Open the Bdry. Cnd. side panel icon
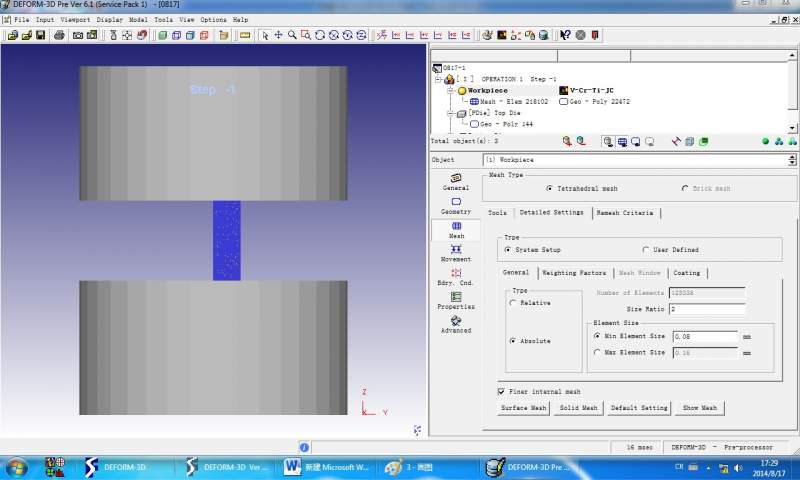Screen dimensions: 800x480 (456, 277)
